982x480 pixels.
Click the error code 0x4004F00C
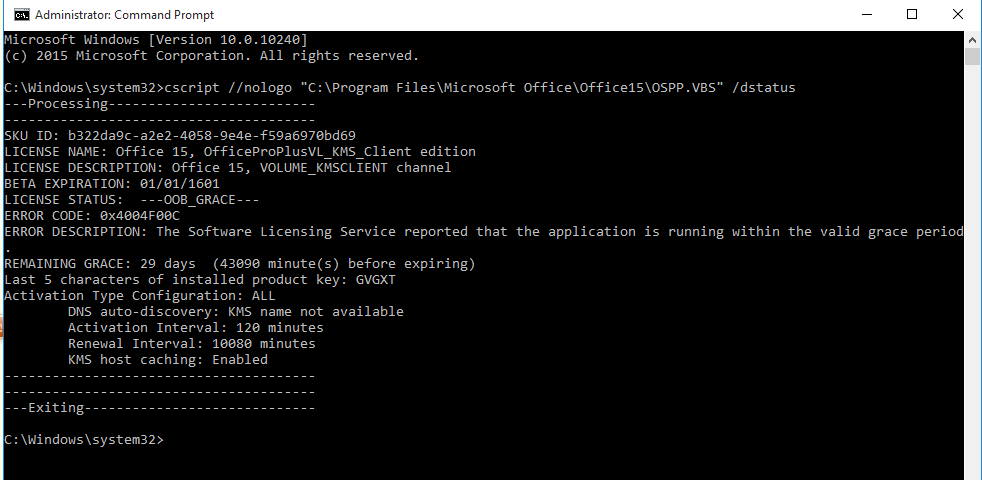[140, 216]
